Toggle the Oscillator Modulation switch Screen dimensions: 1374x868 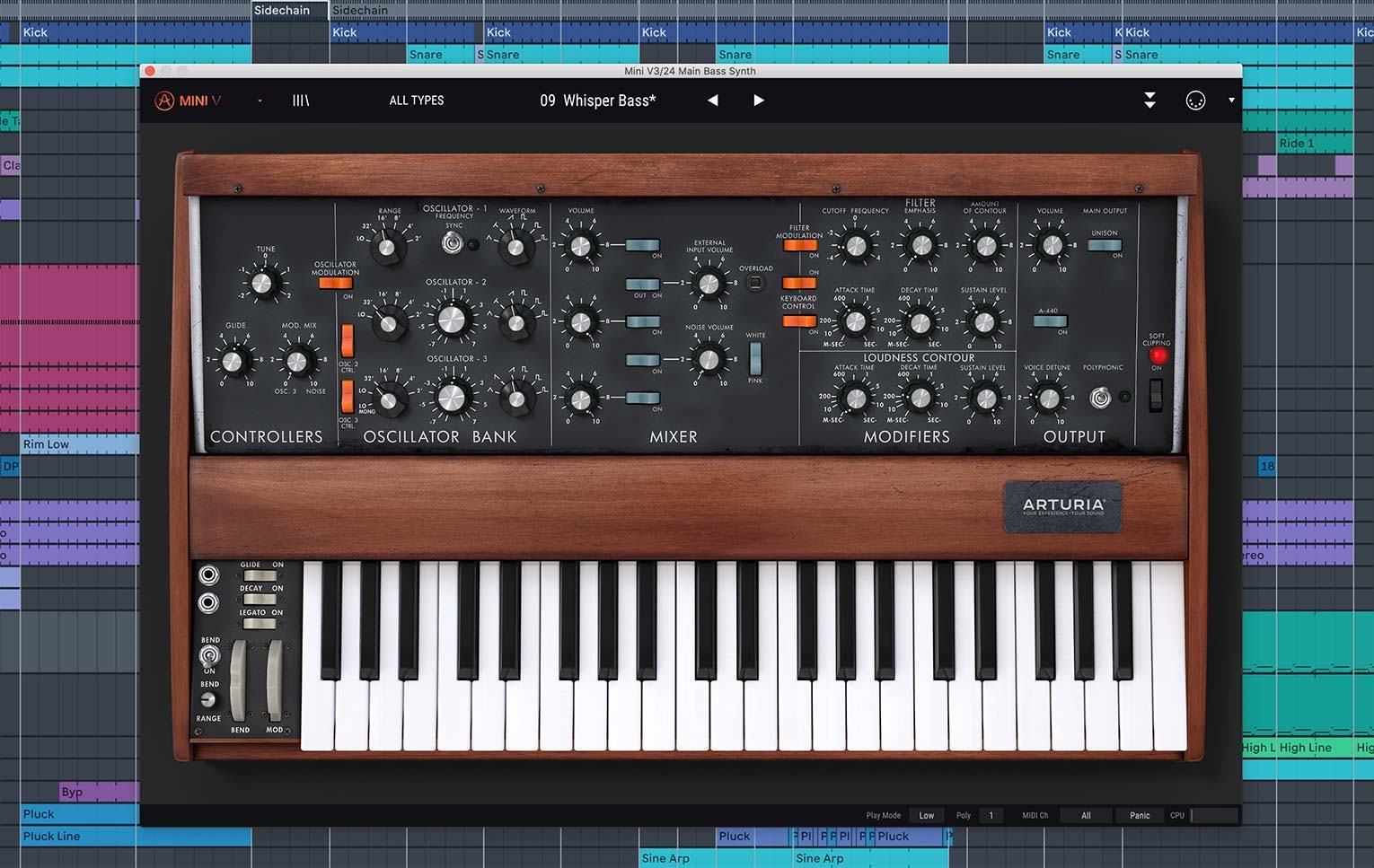[x=335, y=284]
